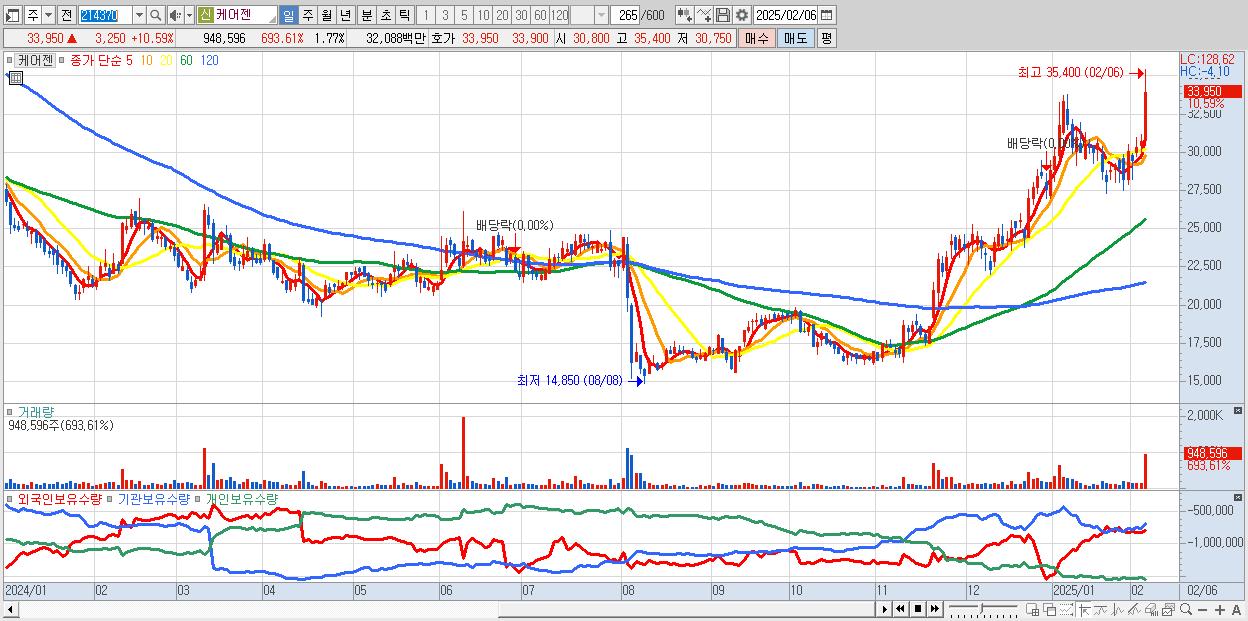Click the play forward playback button

884,609
